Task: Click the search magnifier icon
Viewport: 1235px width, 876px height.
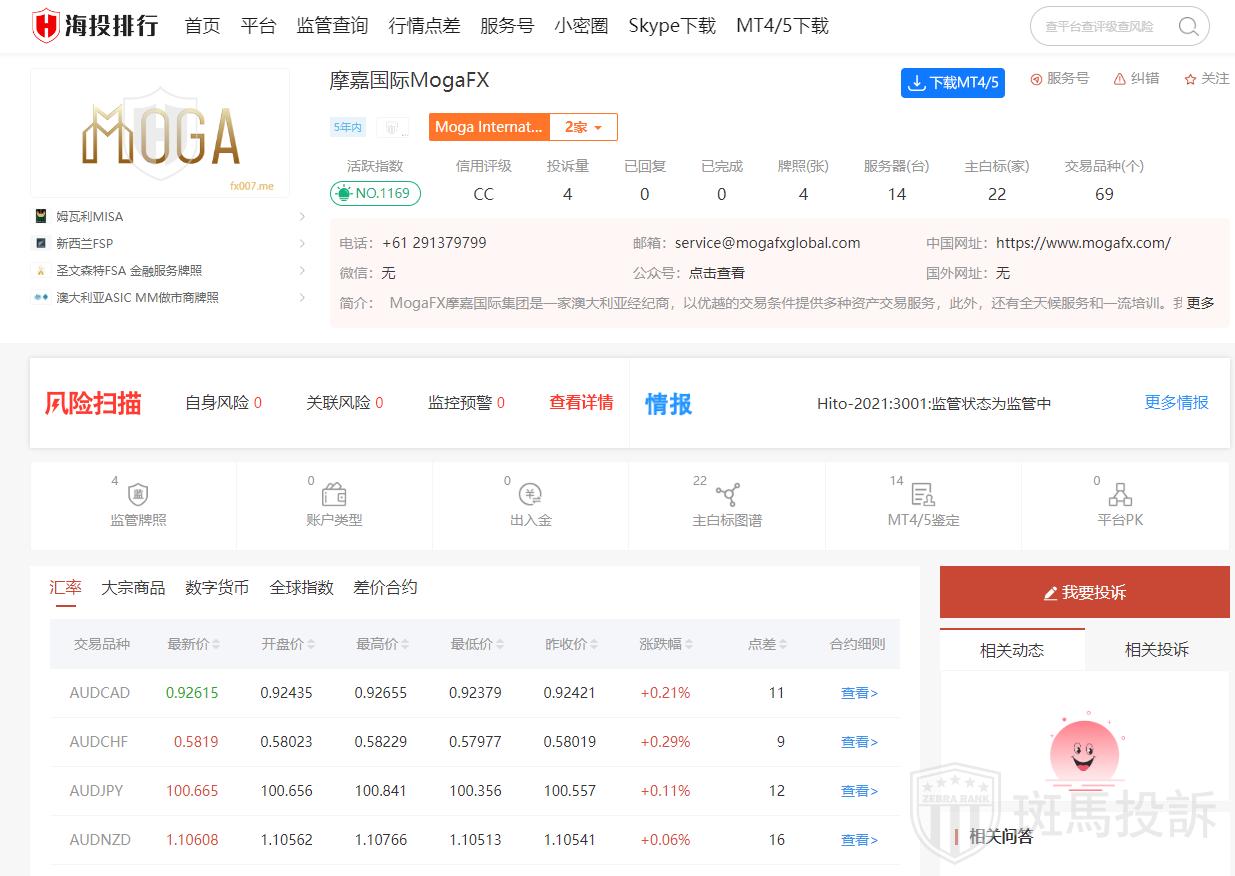Action: (x=1188, y=27)
